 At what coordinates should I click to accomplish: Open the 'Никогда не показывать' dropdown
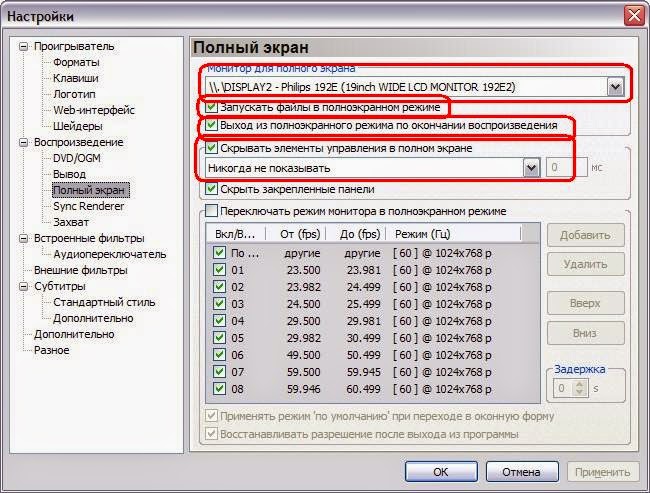[x=531, y=169]
